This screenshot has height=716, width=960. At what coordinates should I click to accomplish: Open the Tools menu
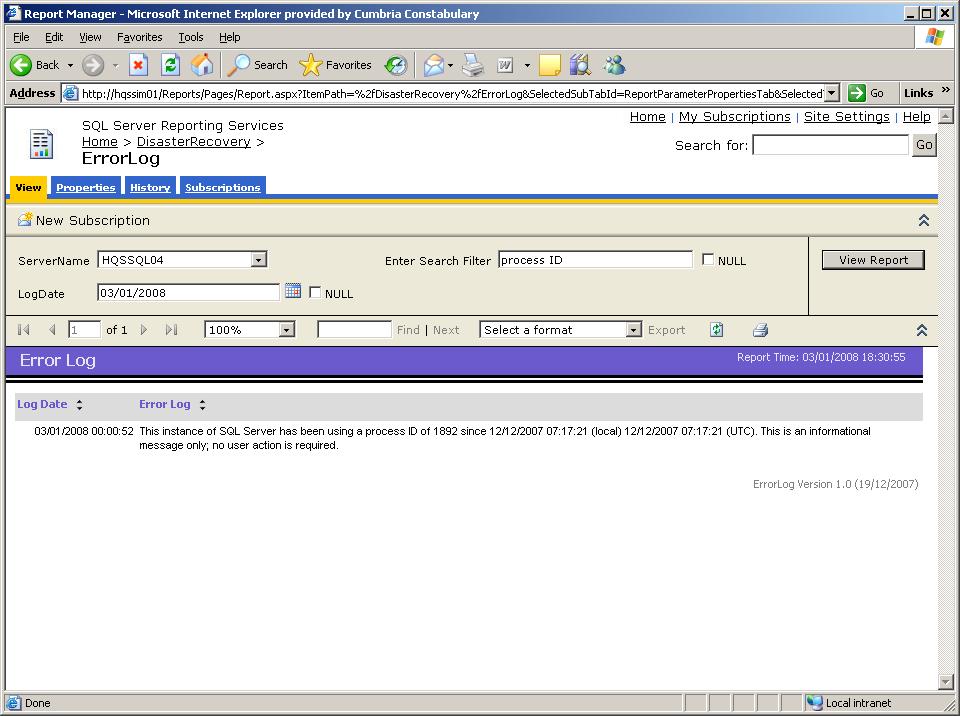(x=190, y=37)
